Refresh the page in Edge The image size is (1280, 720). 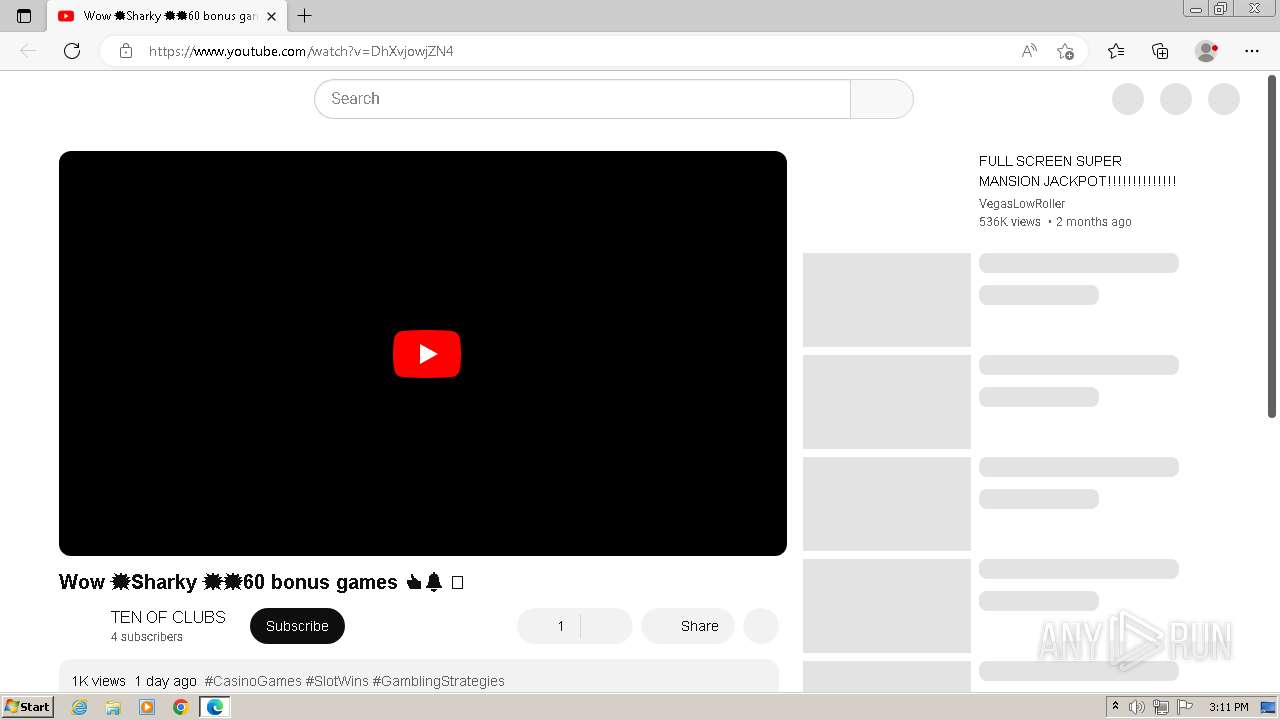point(72,51)
